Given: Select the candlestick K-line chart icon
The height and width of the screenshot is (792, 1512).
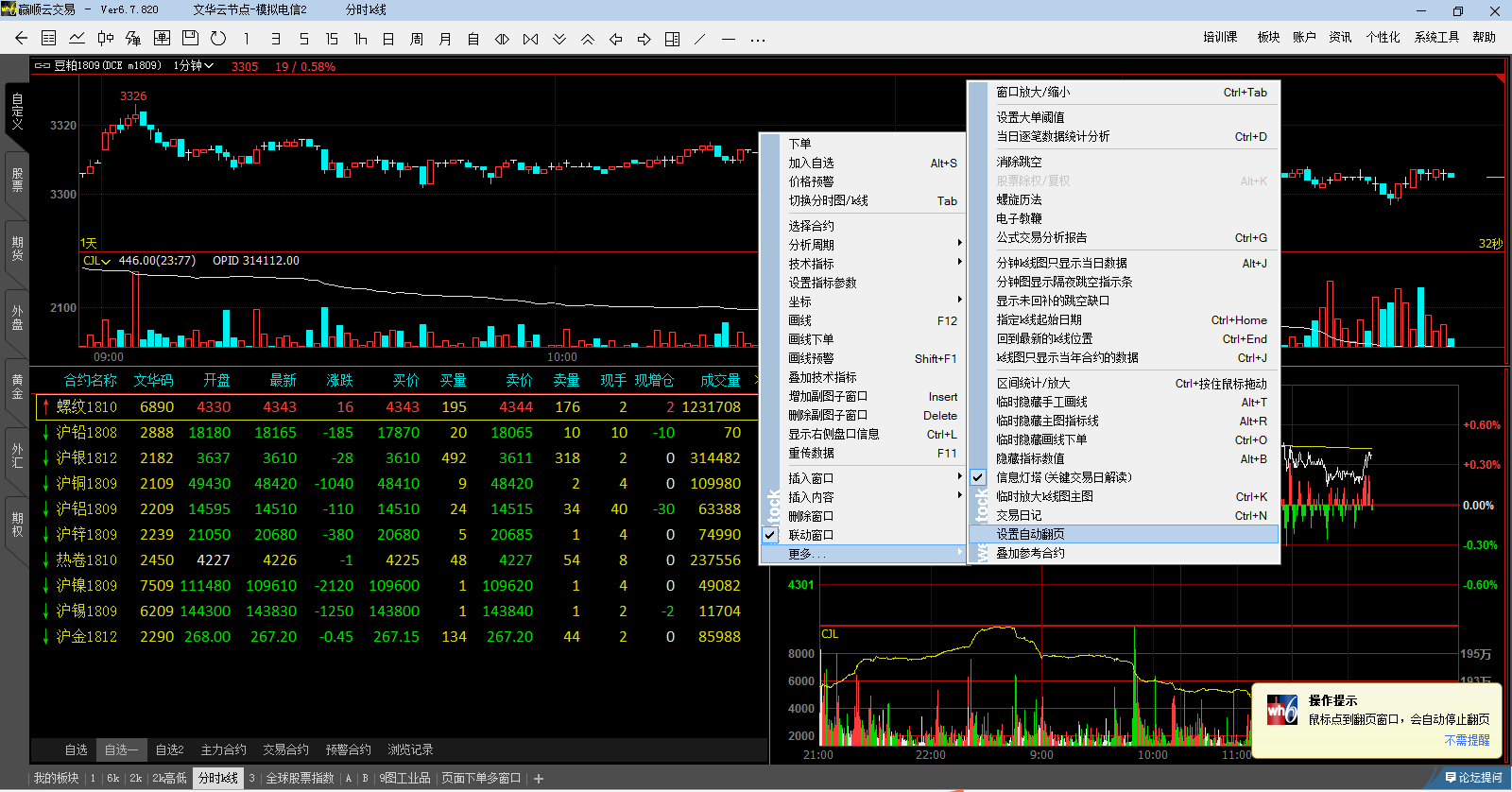Looking at the screenshot, I should point(106,39).
